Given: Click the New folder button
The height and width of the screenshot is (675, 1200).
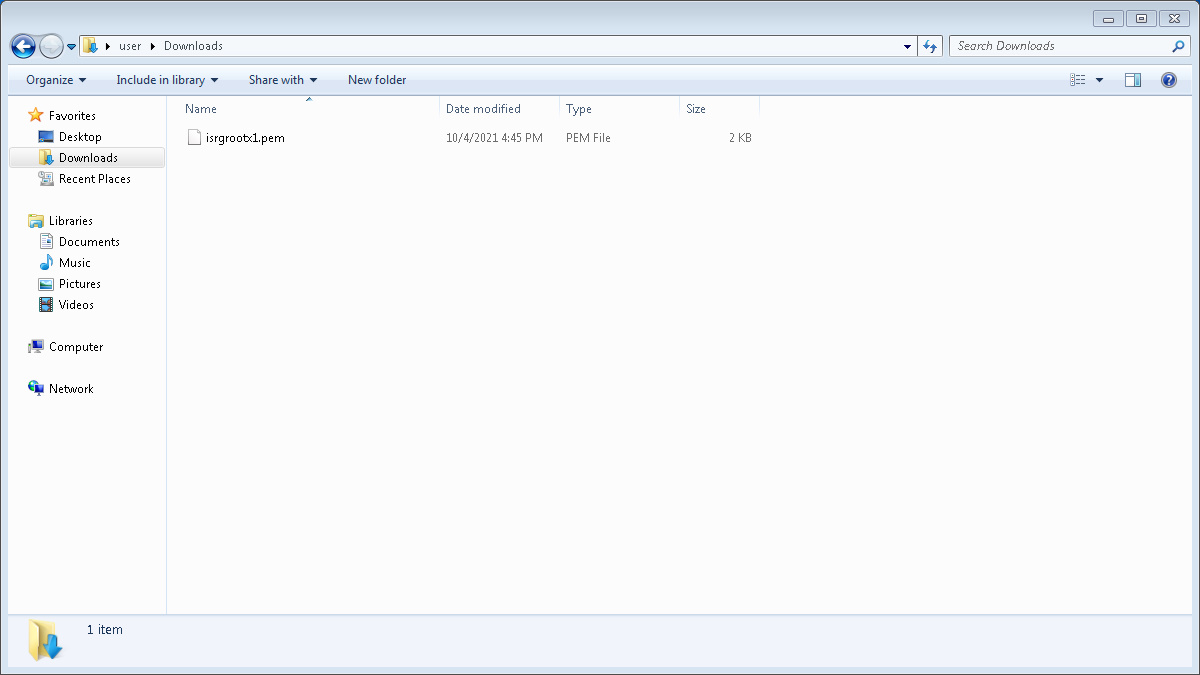Looking at the screenshot, I should [377, 80].
